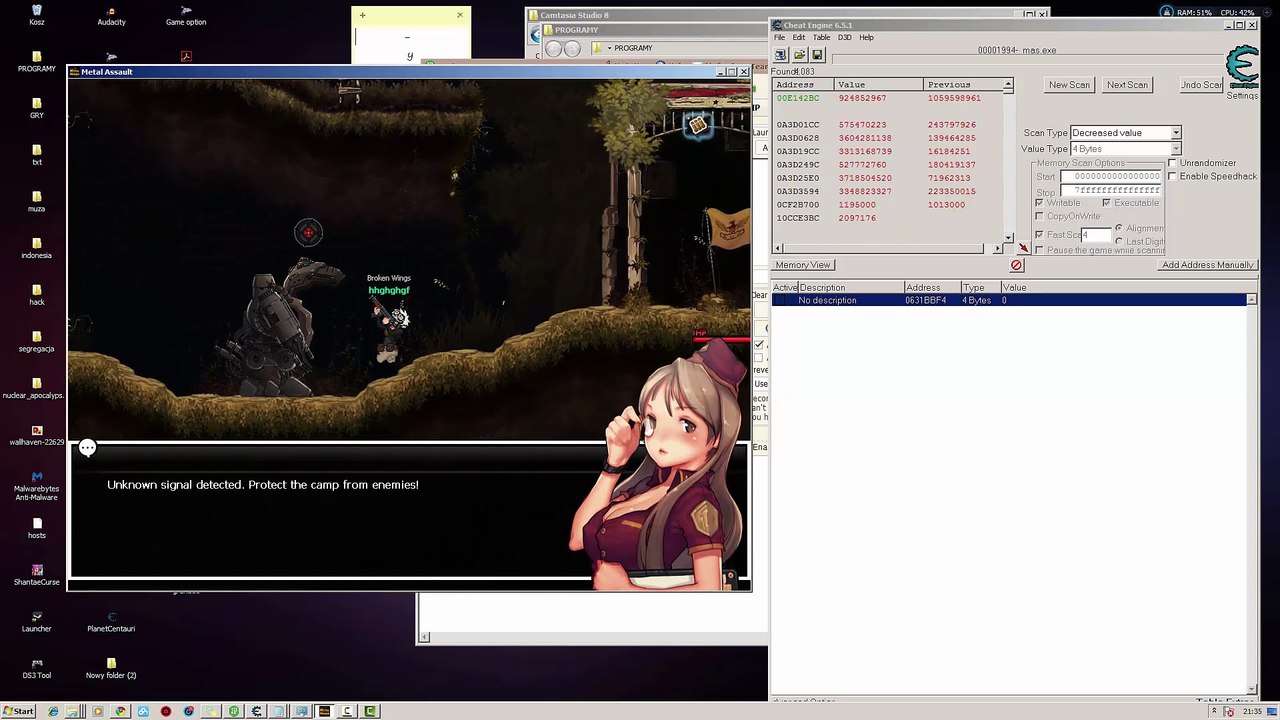The height and width of the screenshot is (720, 1280).
Task: Click the New Scan button
Action: click(1069, 85)
